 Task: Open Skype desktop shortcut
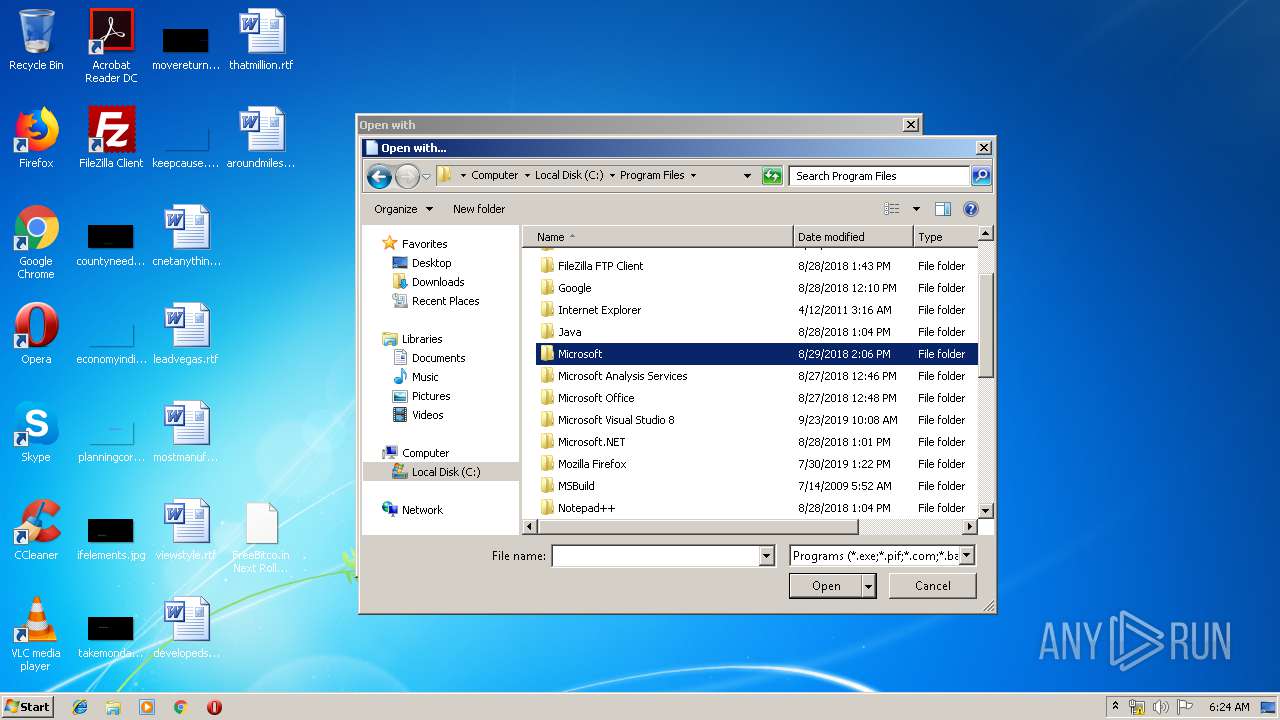tap(36, 432)
